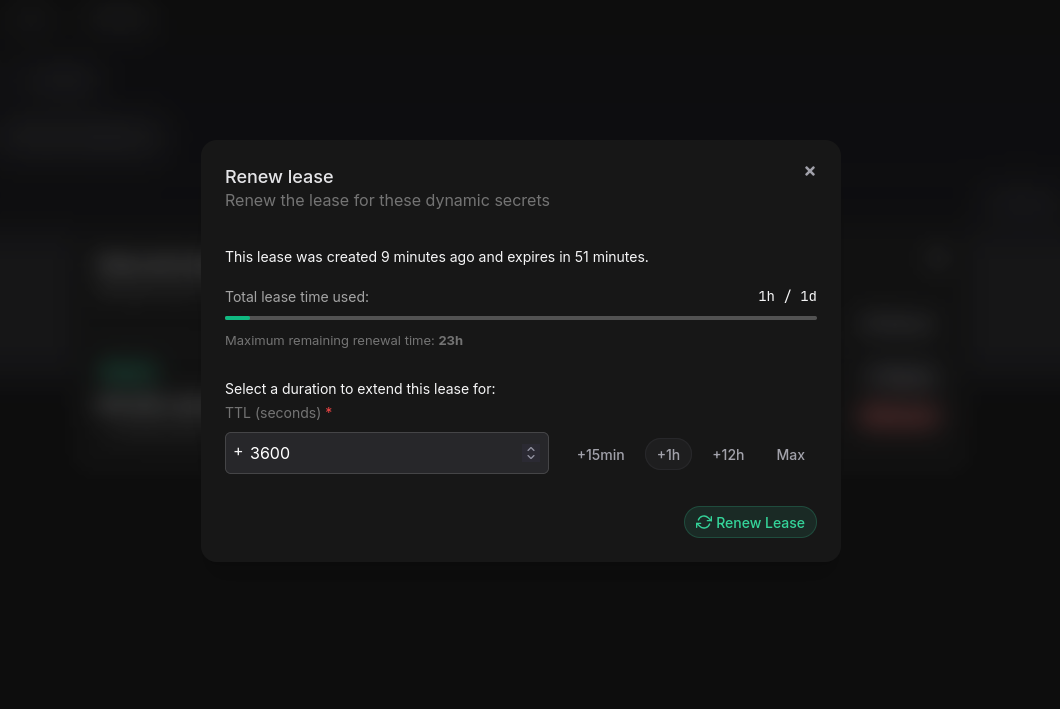1060x709 pixels.
Task: Confirm with the Renew Lease button
Action: pyautogui.click(x=750, y=522)
